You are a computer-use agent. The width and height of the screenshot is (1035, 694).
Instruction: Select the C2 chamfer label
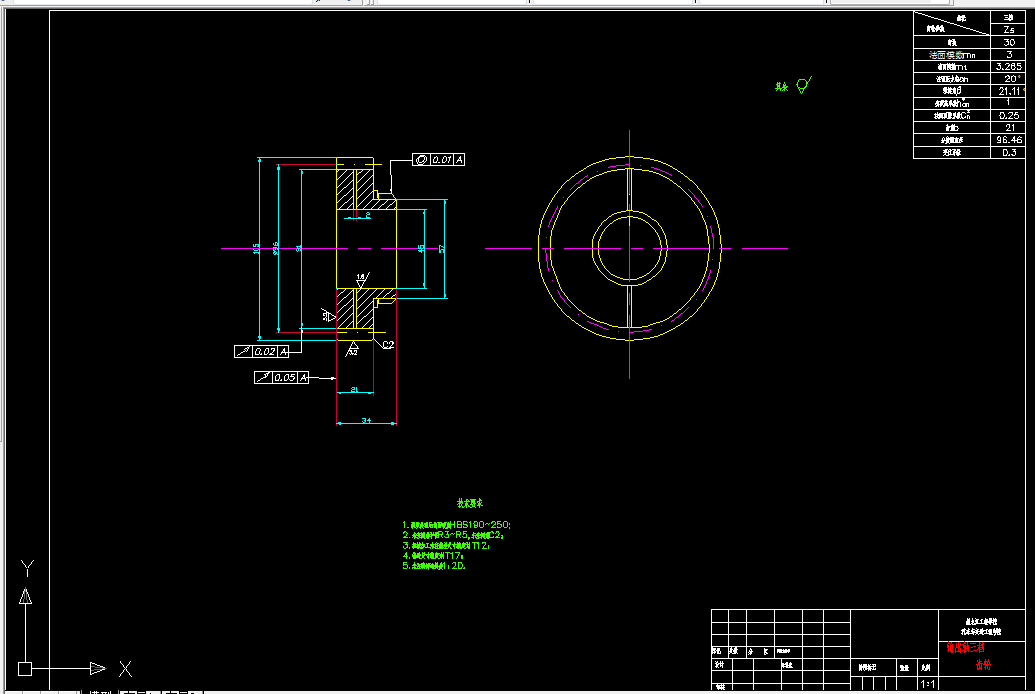(x=388, y=345)
